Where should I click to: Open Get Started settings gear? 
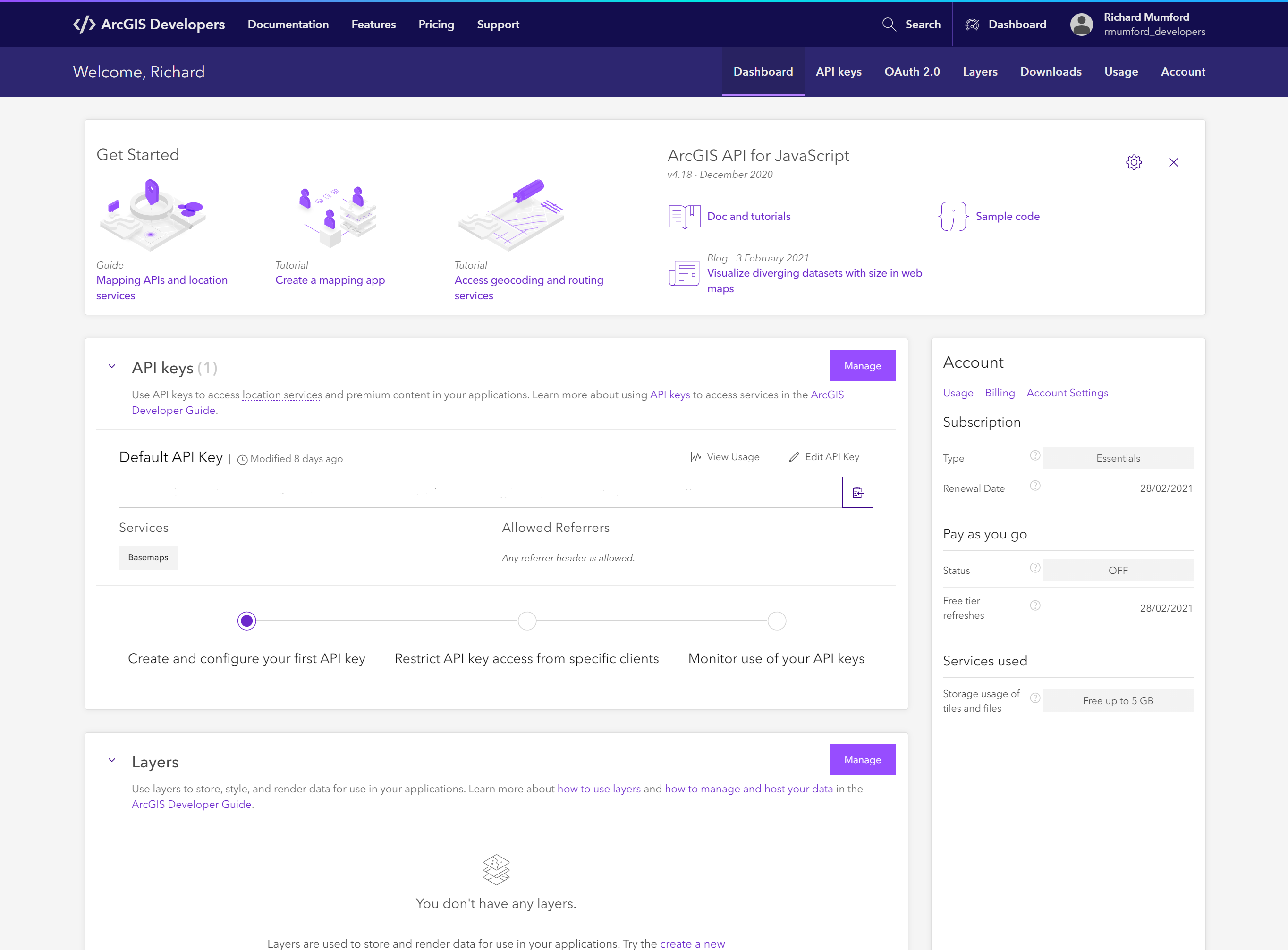tap(1134, 162)
